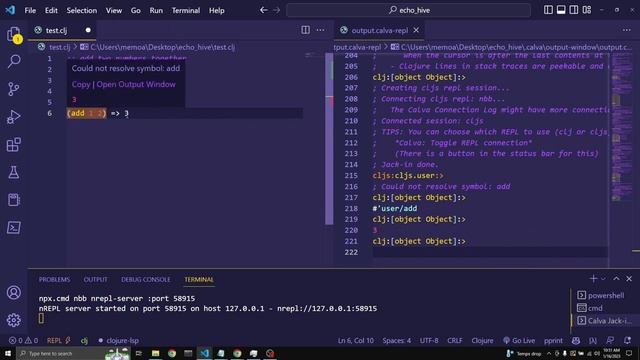
Task: Open the Extensions view
Action: (13, 144)
